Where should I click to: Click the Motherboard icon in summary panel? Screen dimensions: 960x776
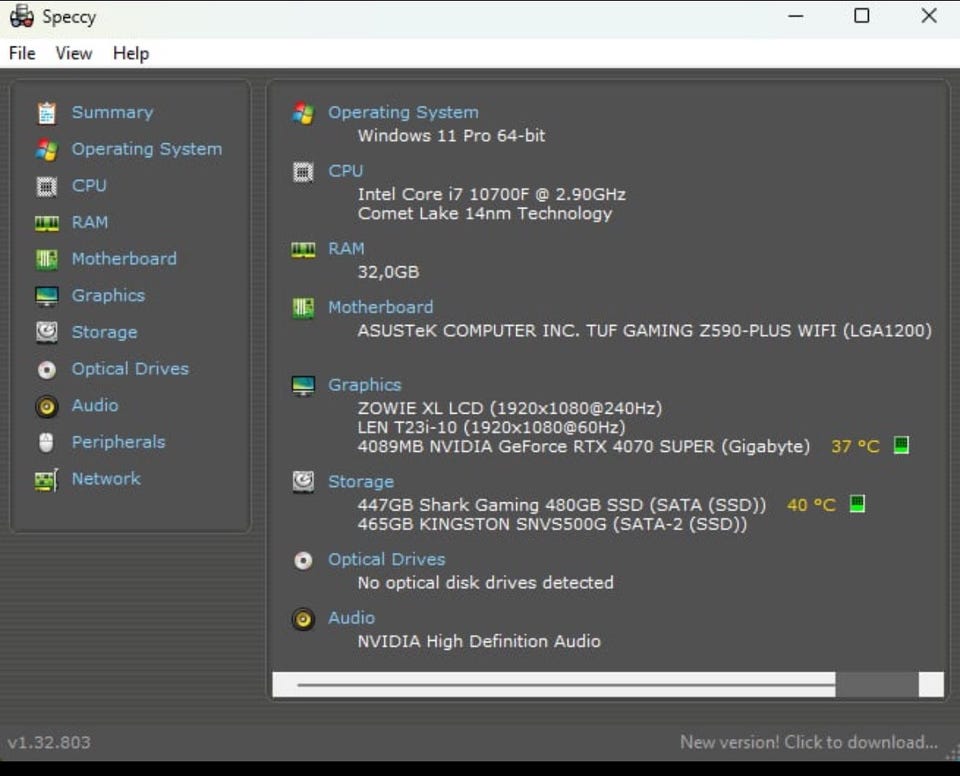pyautogui.click(x=303, y=307)
